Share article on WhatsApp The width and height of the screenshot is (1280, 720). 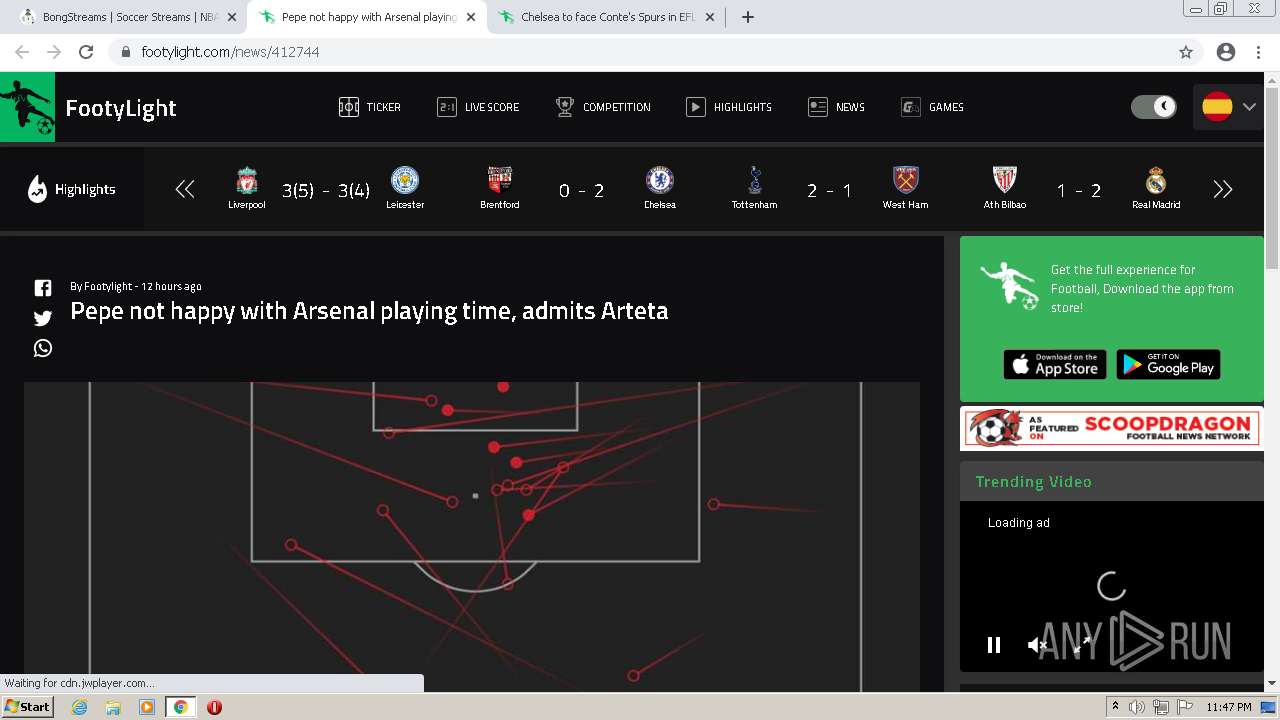[x=43, y=348]
